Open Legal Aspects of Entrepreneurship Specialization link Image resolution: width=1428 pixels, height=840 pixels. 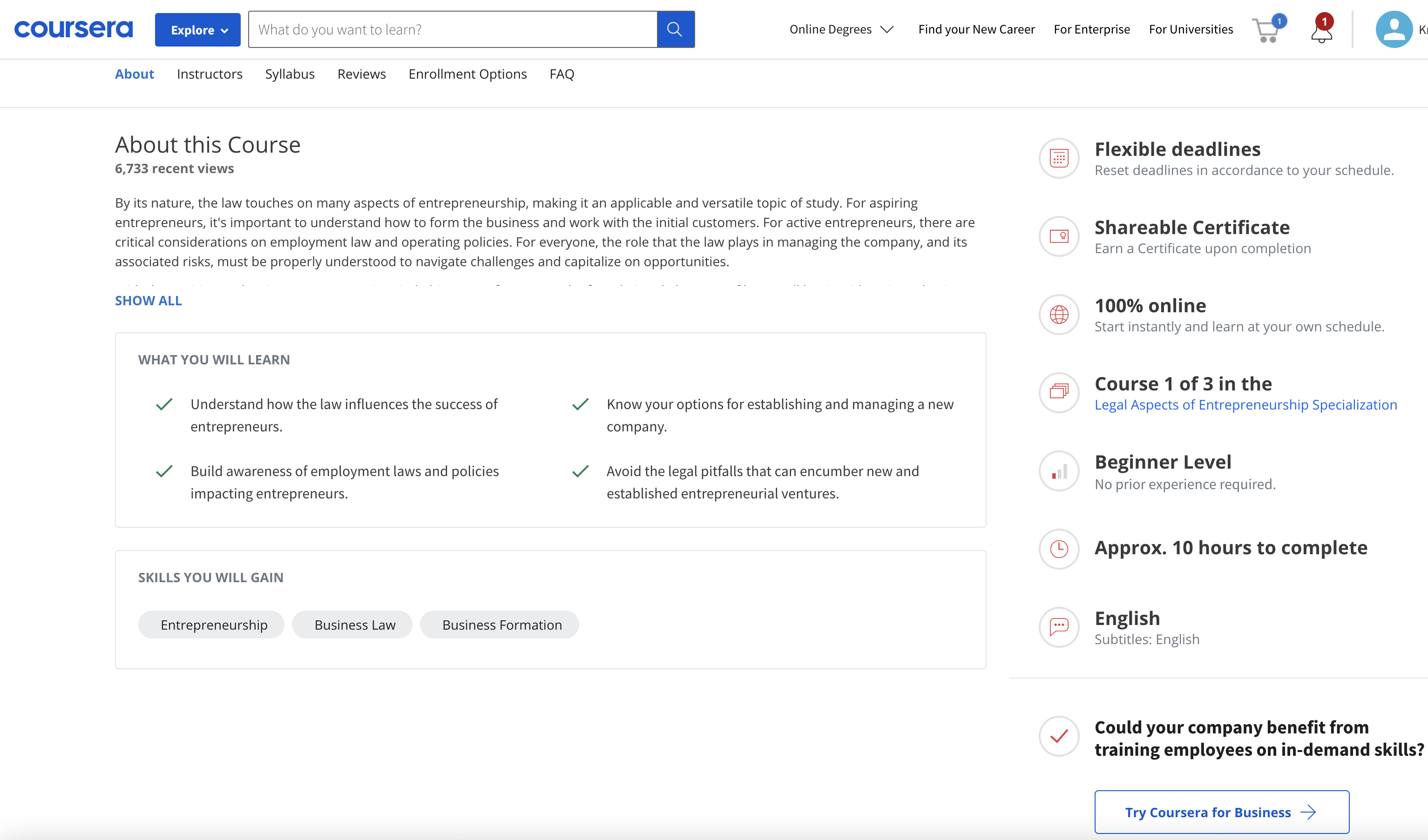(x=1245, y=405)
